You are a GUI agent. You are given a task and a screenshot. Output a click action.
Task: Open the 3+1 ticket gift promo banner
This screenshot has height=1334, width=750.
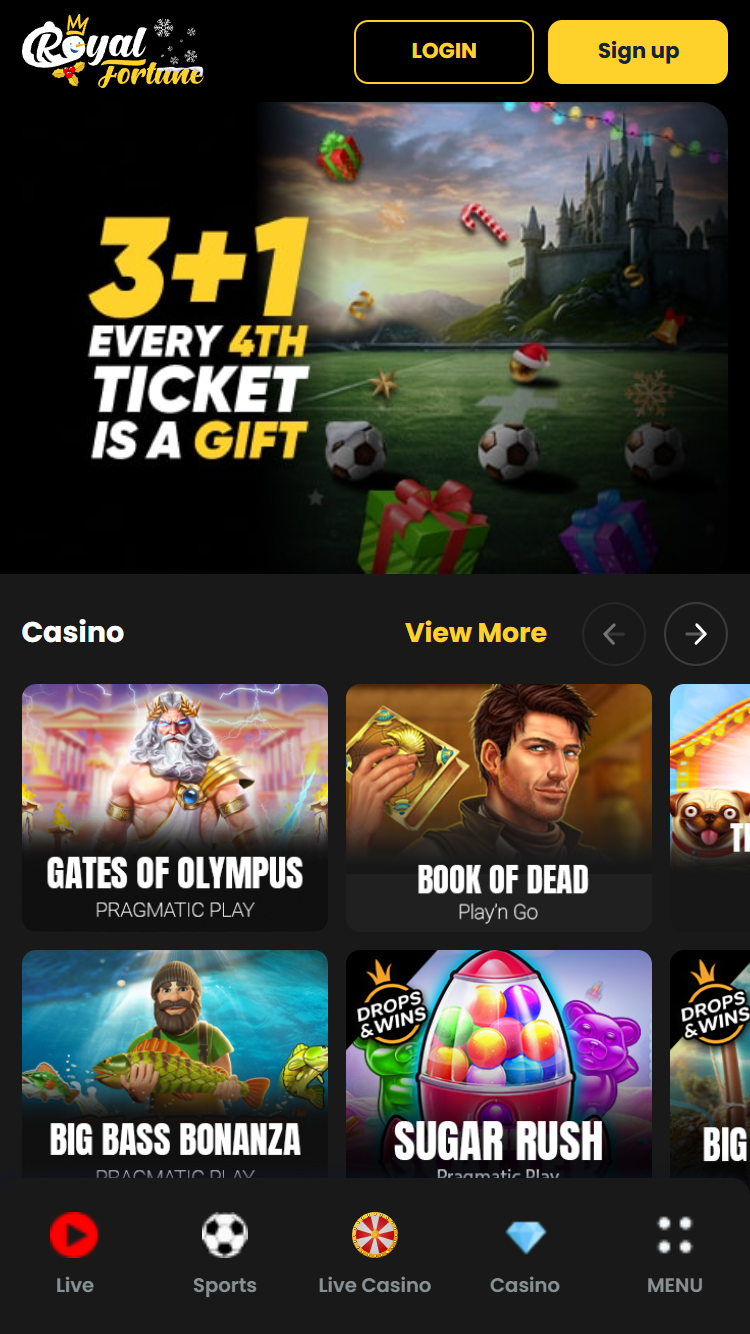pyautogui.click(x=375, y=338)
